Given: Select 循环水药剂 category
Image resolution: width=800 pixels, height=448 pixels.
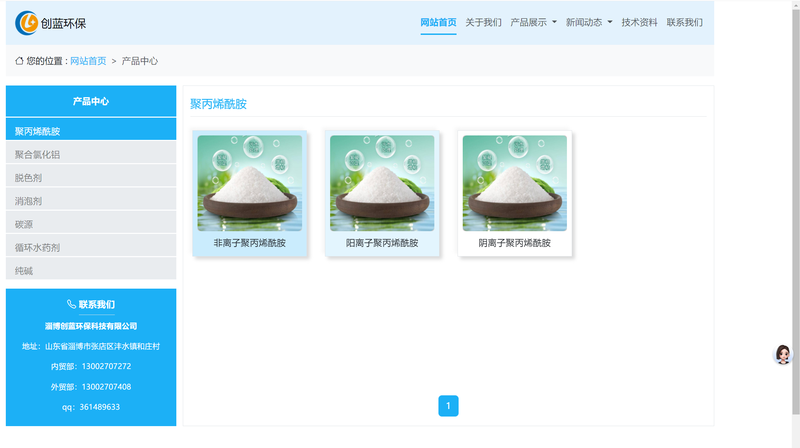Looking at the screenshot, I should (x=91, y=247).
